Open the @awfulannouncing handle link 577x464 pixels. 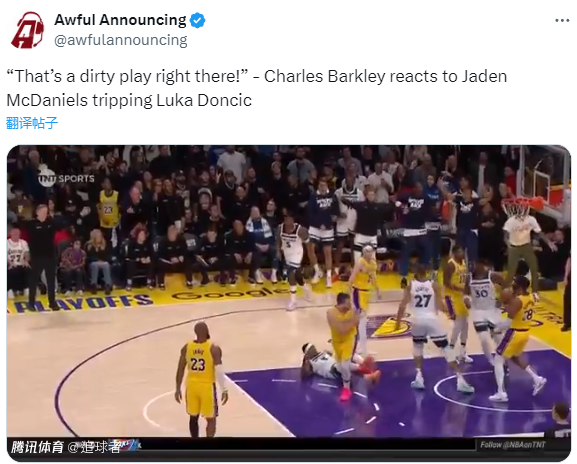[x=121, y=40]
